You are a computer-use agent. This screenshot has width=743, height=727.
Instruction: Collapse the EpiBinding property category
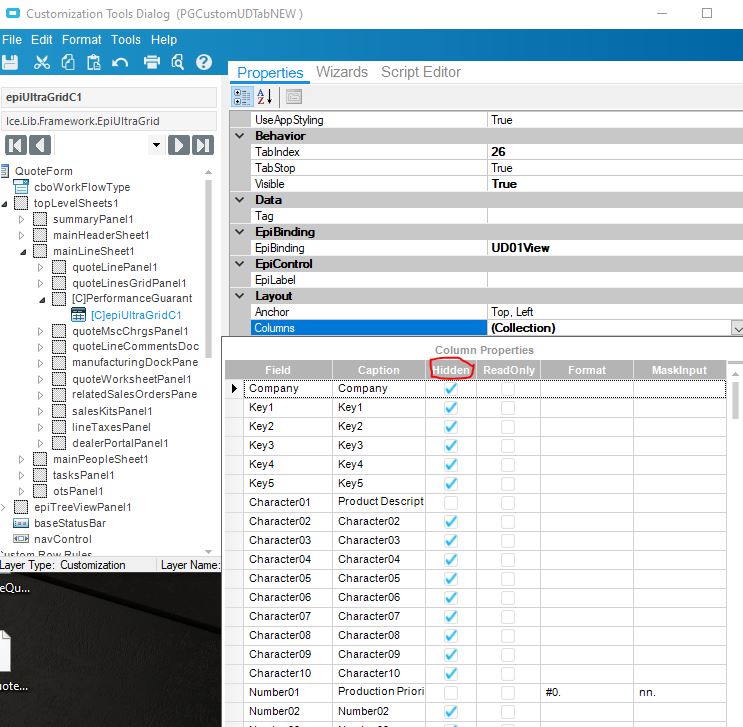tap(240, 232)
